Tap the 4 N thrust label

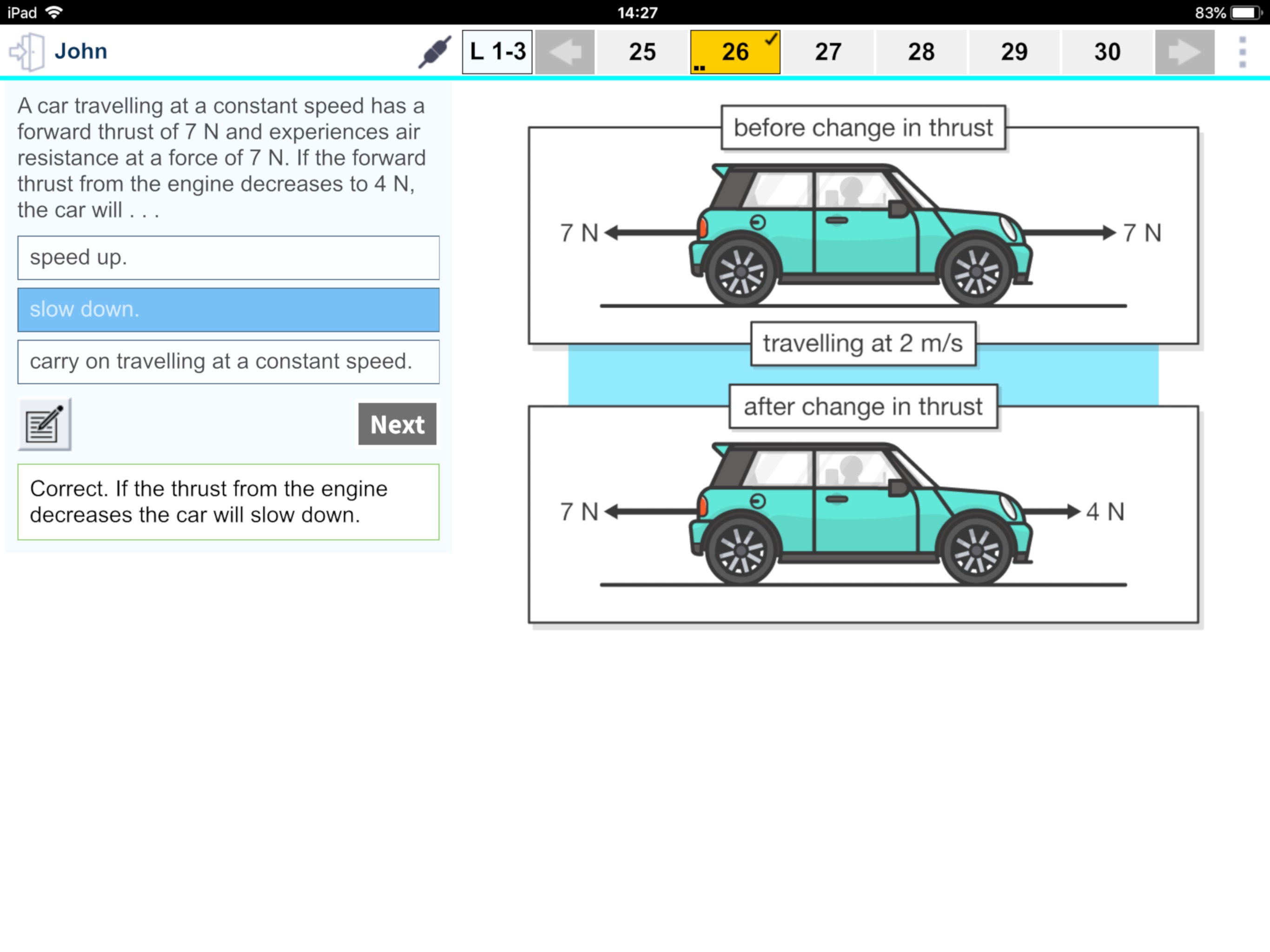click(1105, 512)
